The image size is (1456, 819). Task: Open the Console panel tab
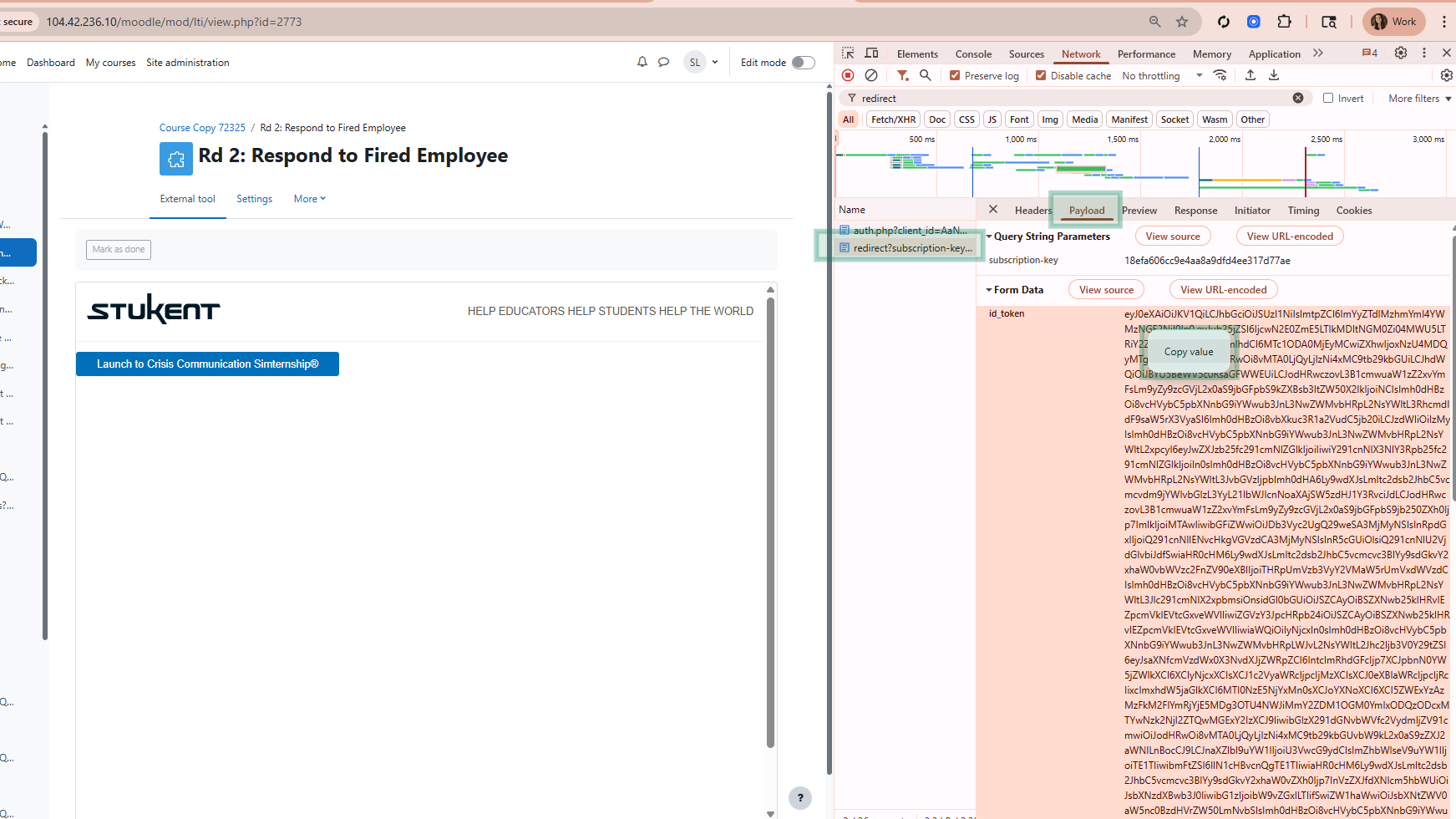coord(973,54)
